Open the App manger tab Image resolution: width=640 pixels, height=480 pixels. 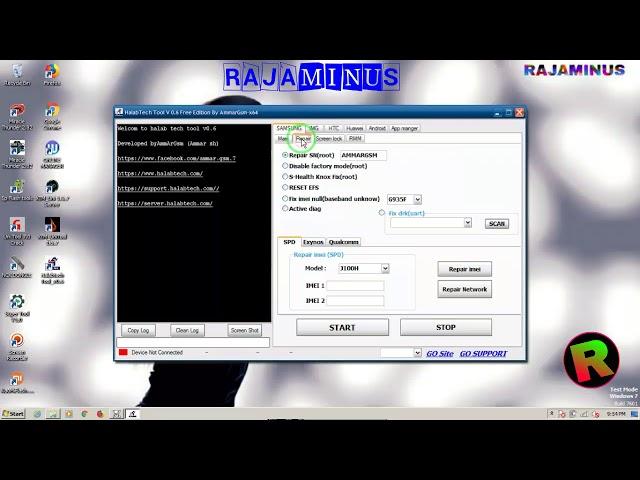click(404, 128)
